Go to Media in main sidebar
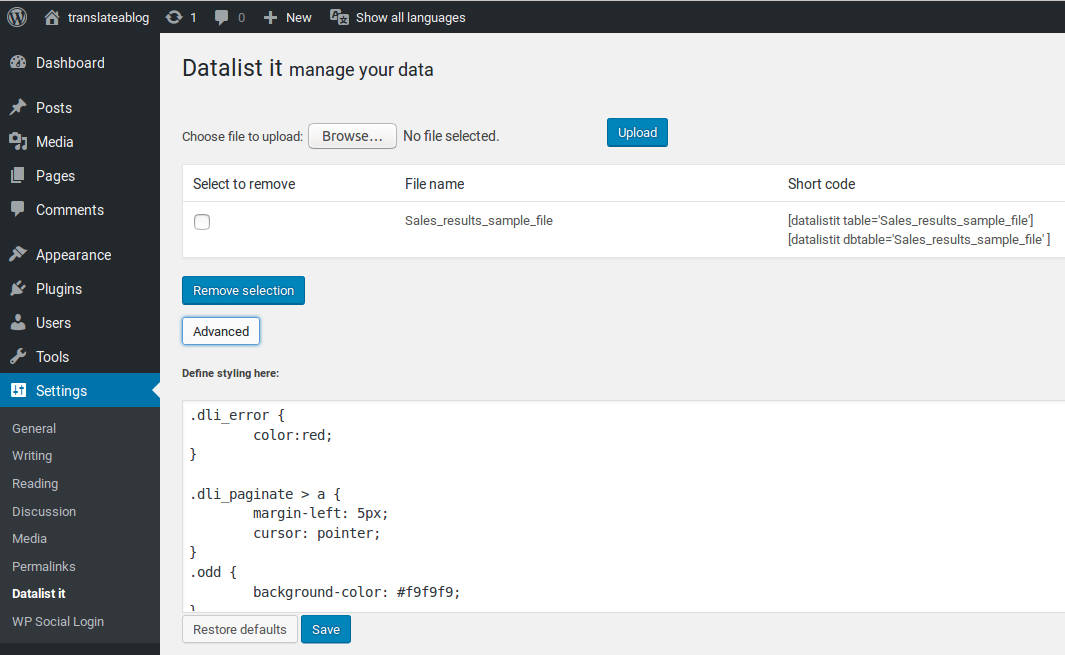 click(x=54, y=141)
